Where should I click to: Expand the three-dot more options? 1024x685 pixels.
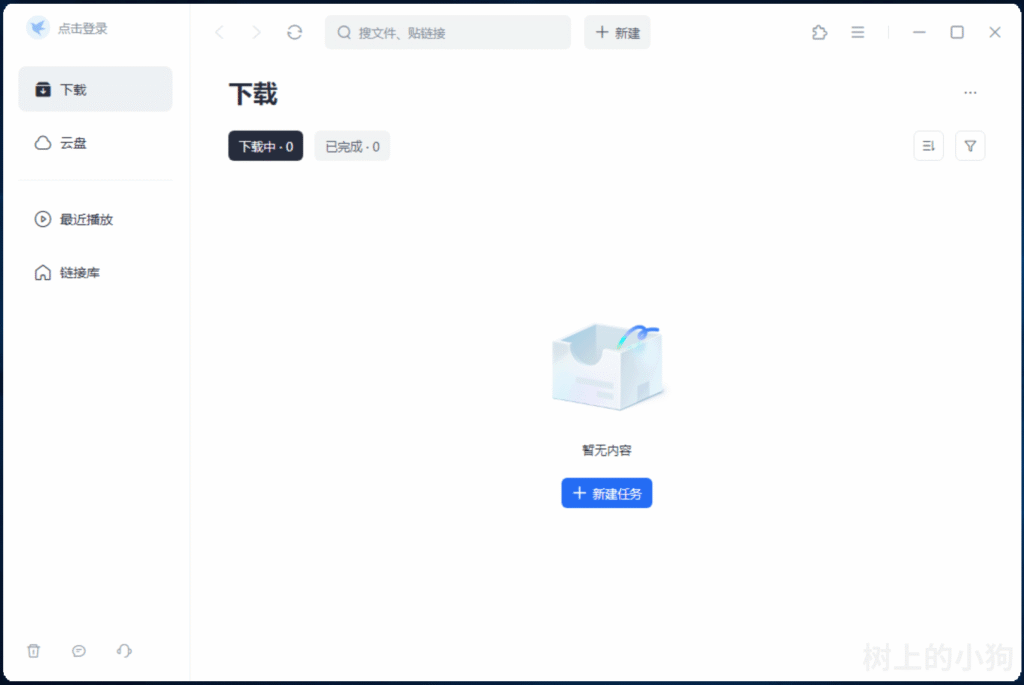tap(969, 93)
